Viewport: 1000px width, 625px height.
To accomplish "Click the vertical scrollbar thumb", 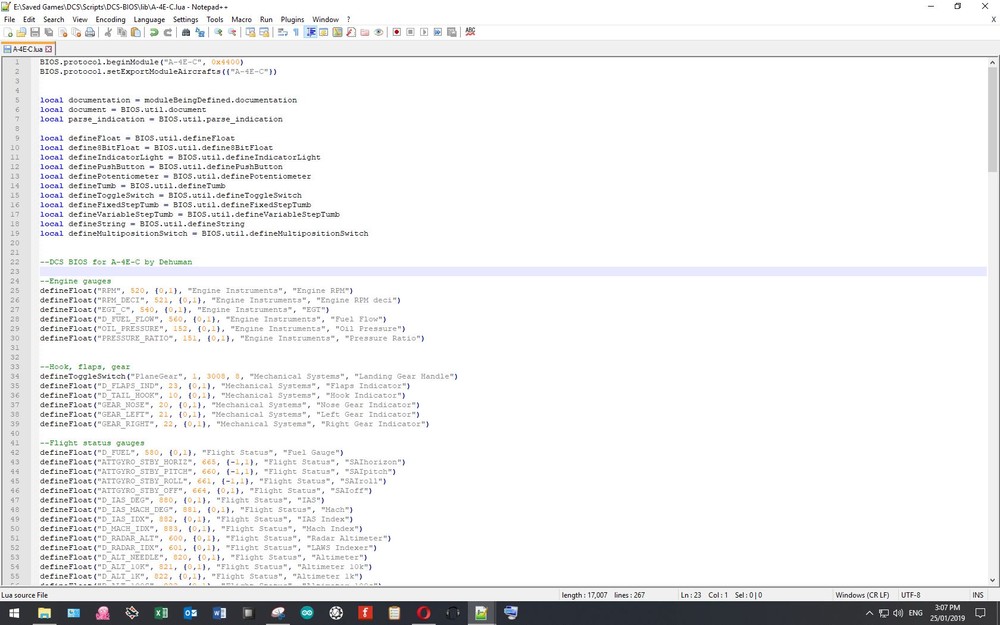I will point(992,119).
